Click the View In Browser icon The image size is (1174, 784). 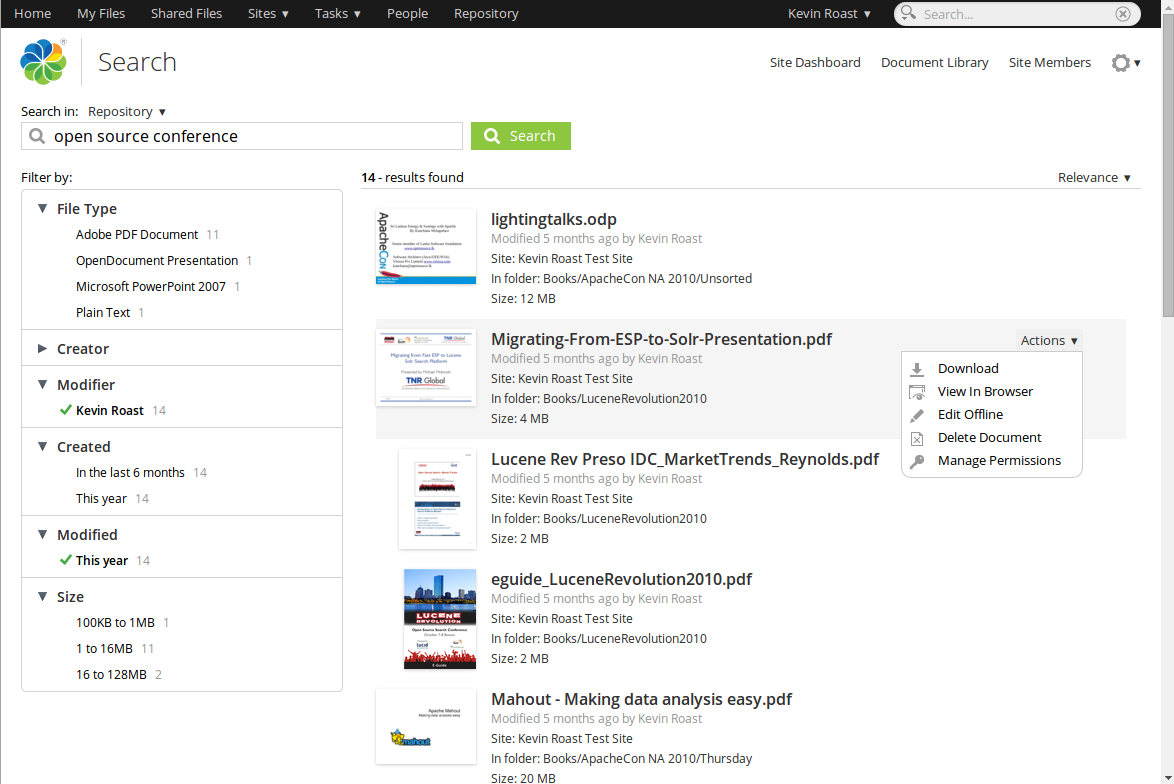click(917, 392)
